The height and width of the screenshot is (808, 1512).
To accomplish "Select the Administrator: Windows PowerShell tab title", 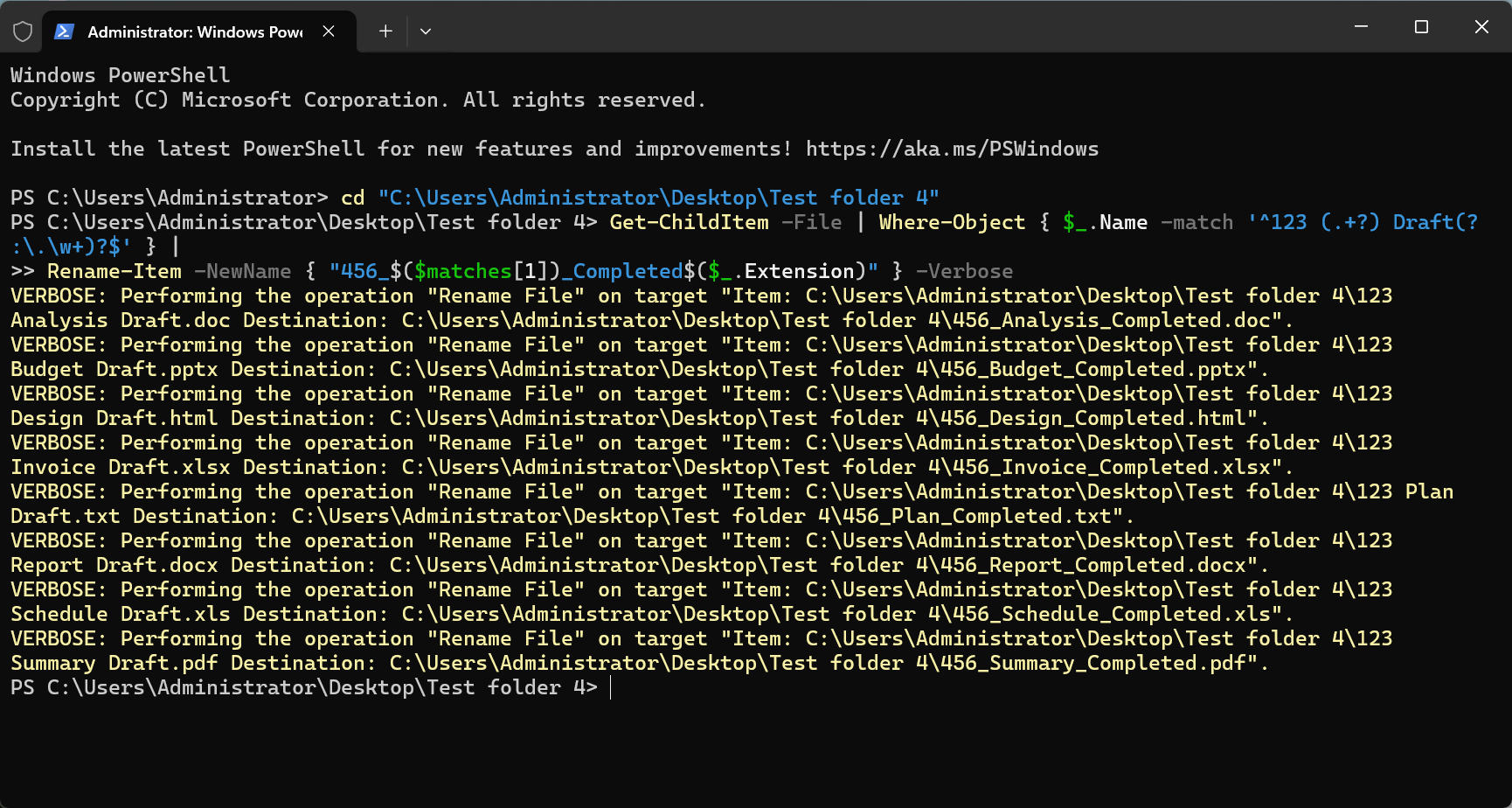I will click(195, 32).
